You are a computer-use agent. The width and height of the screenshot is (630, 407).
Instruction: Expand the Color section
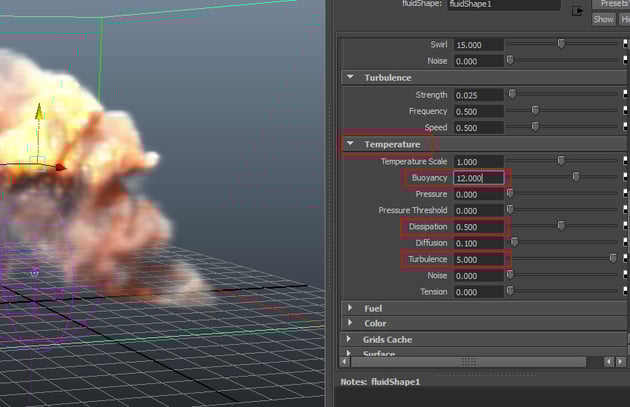coord(350,323)
